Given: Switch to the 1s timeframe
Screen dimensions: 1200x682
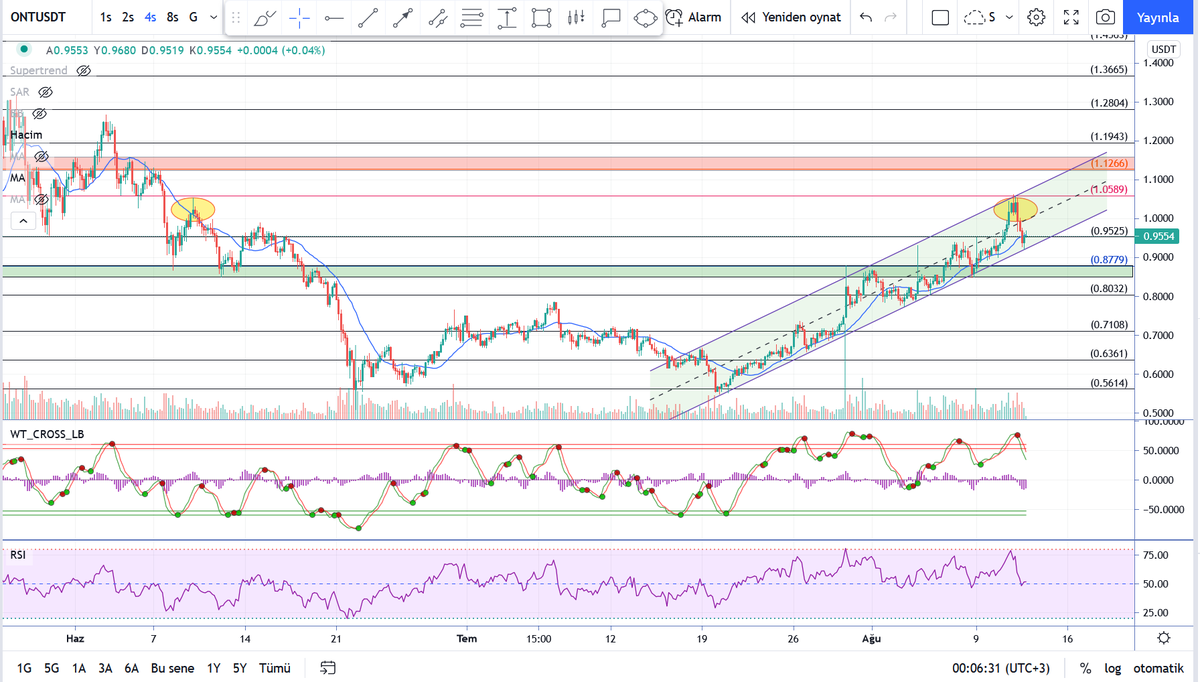Looking at the screenshot, I should (106, 17).
